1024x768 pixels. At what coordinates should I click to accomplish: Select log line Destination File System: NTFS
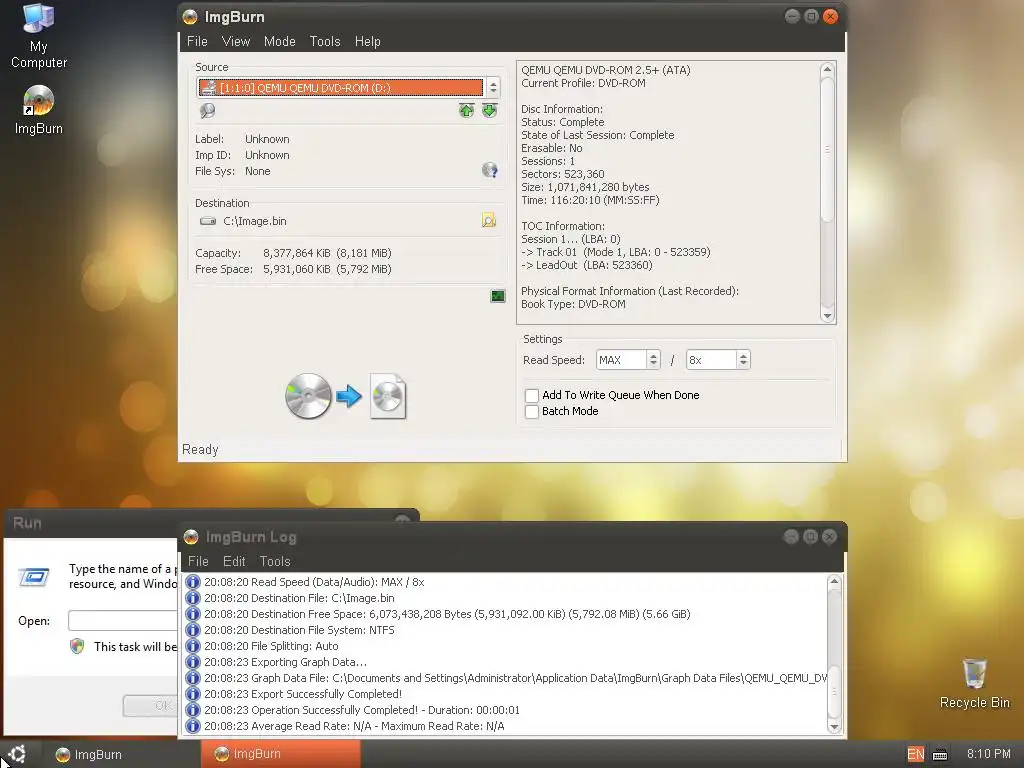coord(299,630)
